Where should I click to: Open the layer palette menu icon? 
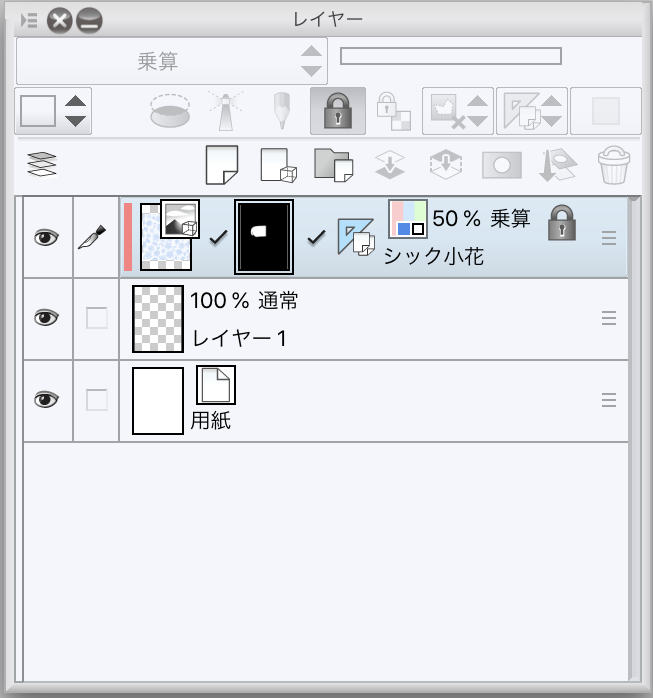coord(29,20)
